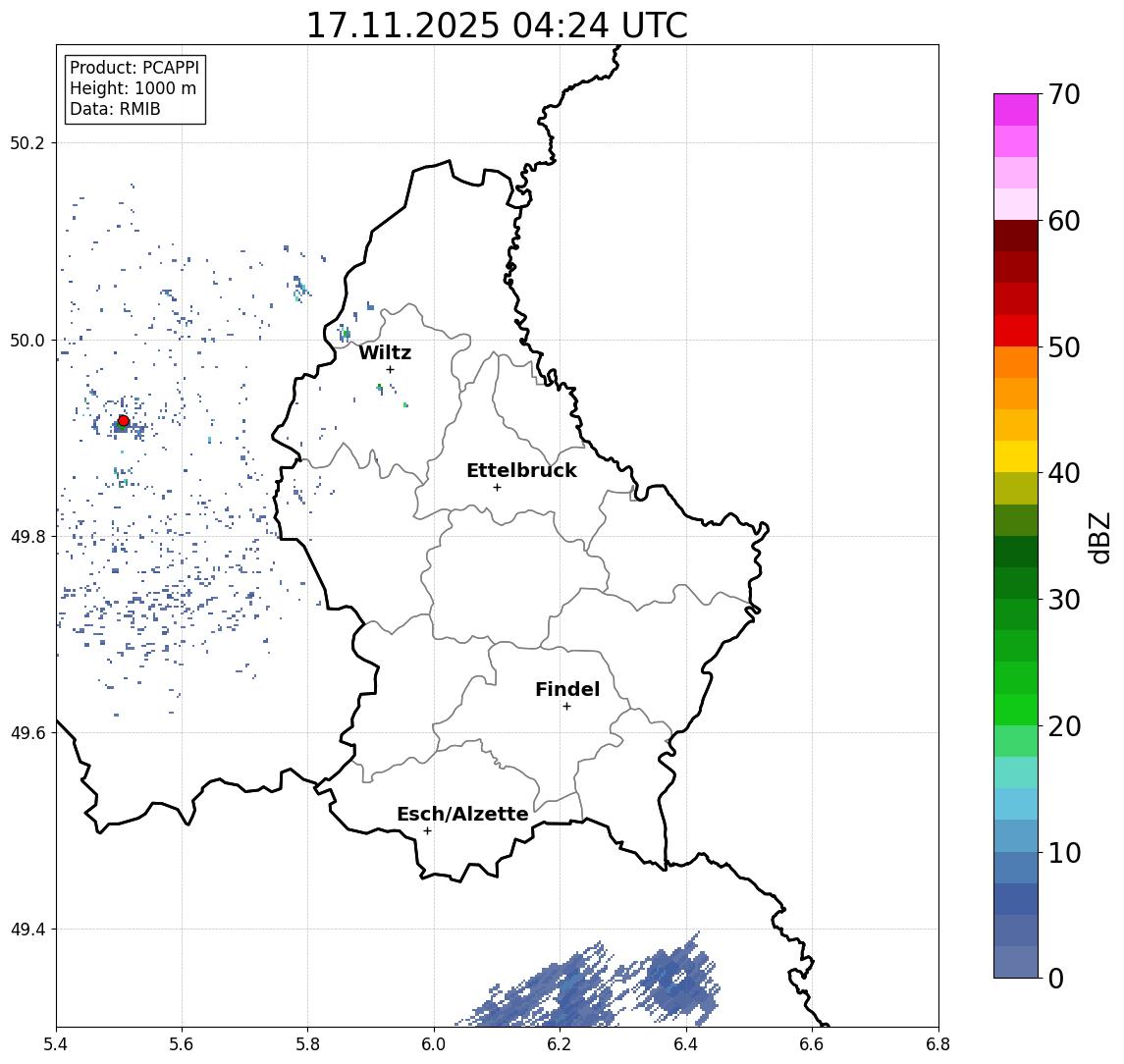The width and height of the screenshot is (1124, 1064).
Task: Click the plus marker below Wiltz
Action: 390,369
